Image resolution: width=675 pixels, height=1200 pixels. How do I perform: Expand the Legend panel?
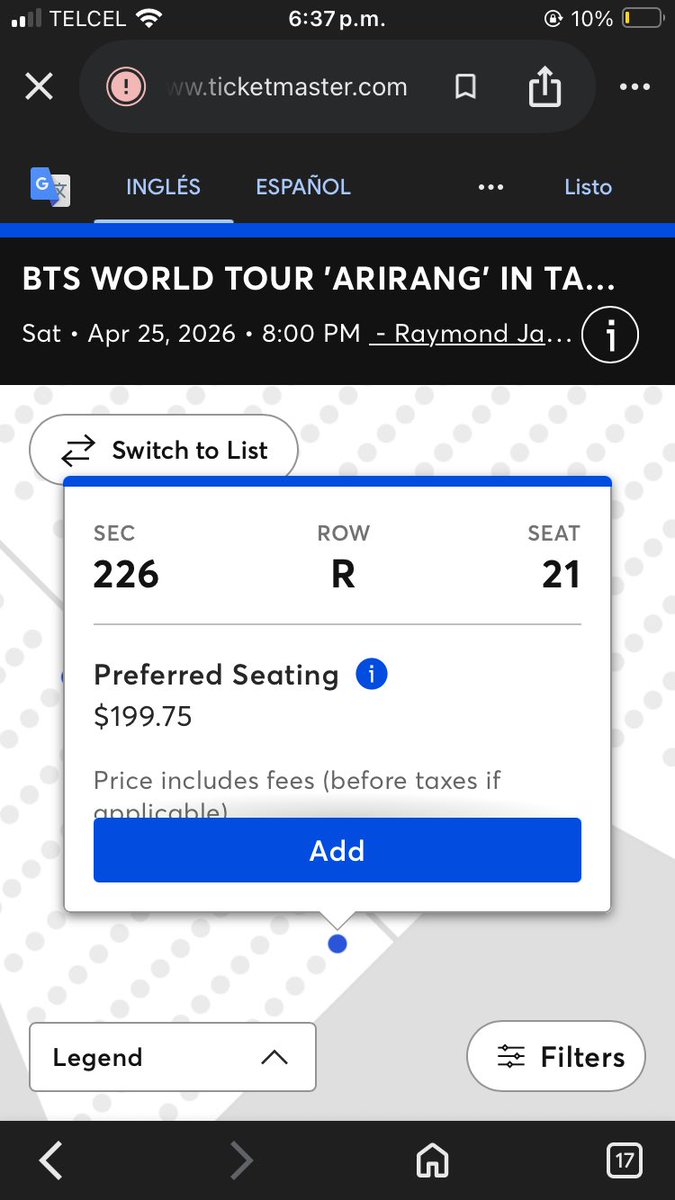(x=173, y=1057)
